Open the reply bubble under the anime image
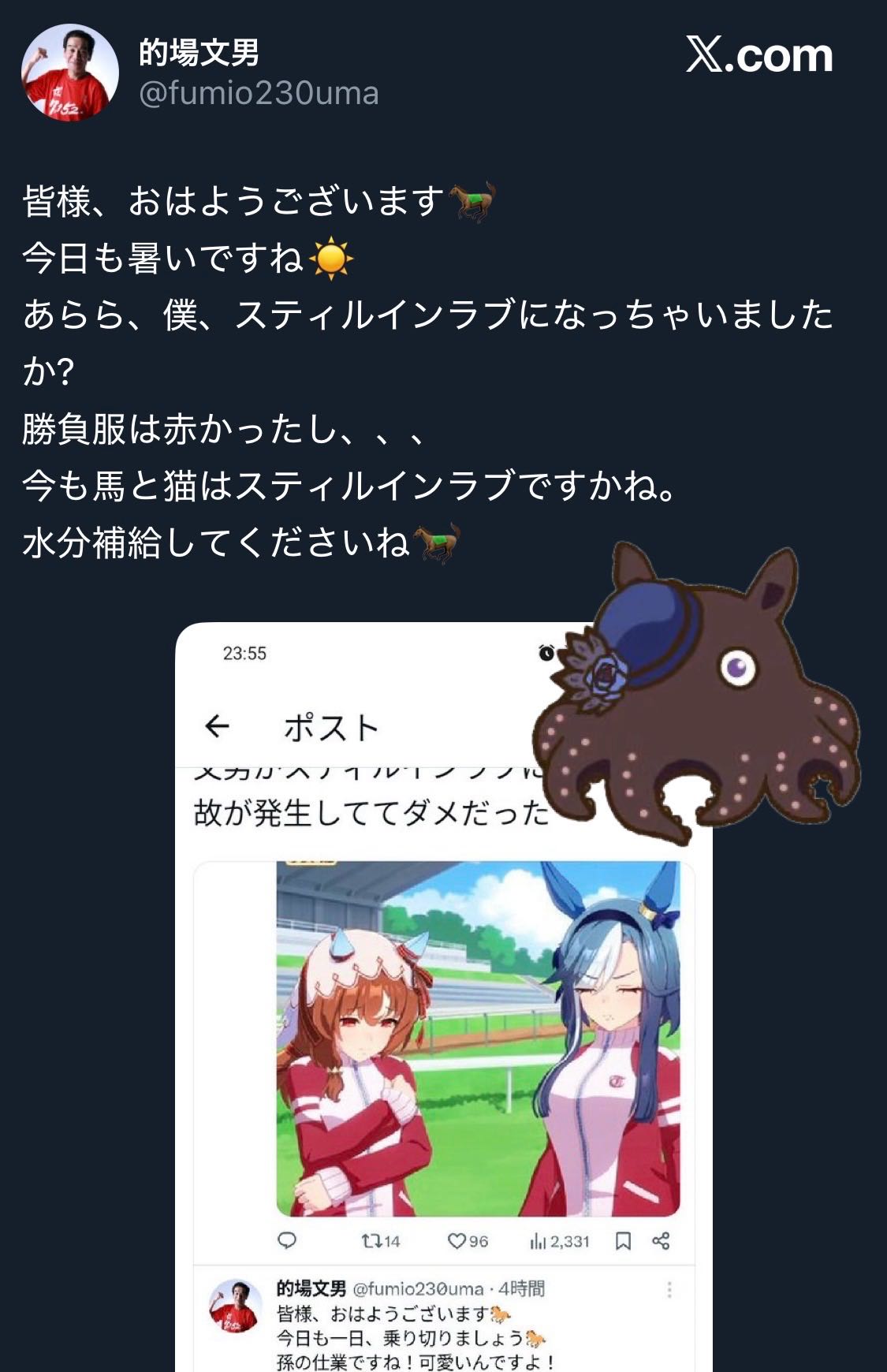Viewport: 887px width, 1372px height. tap(287, 1241)
